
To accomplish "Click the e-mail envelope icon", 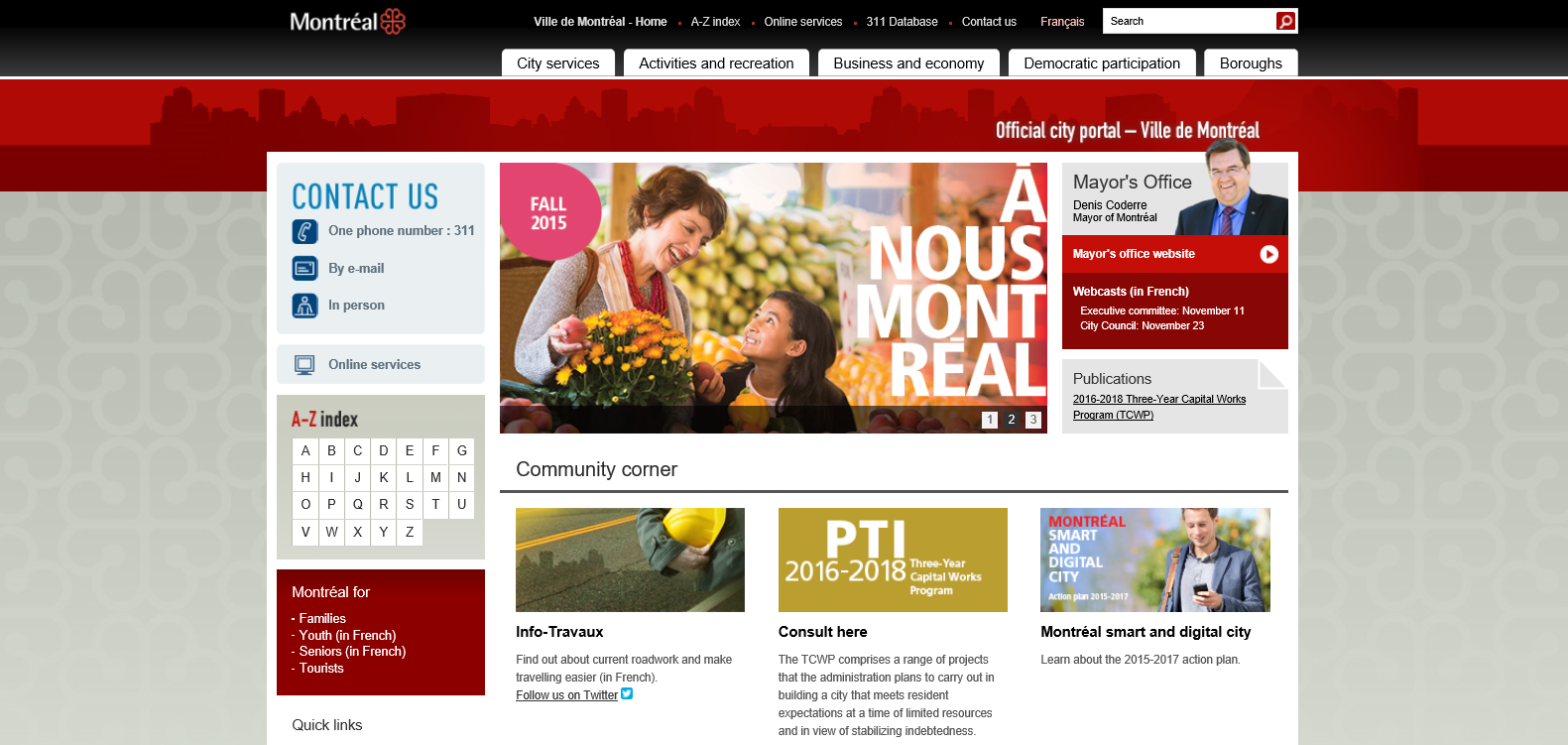I will [304, 268].
